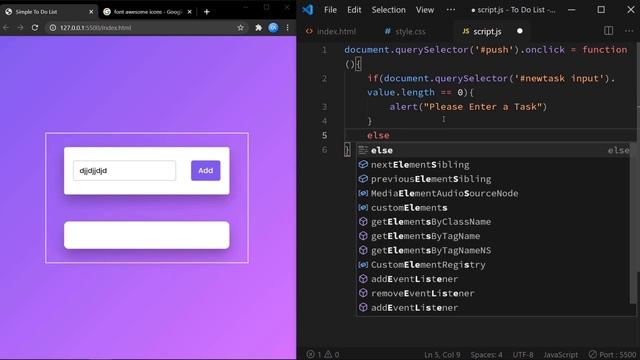Viewport: 640px width, 360px height.
Task: Pick customElements suggestion
Action: [x=494, y=207]
